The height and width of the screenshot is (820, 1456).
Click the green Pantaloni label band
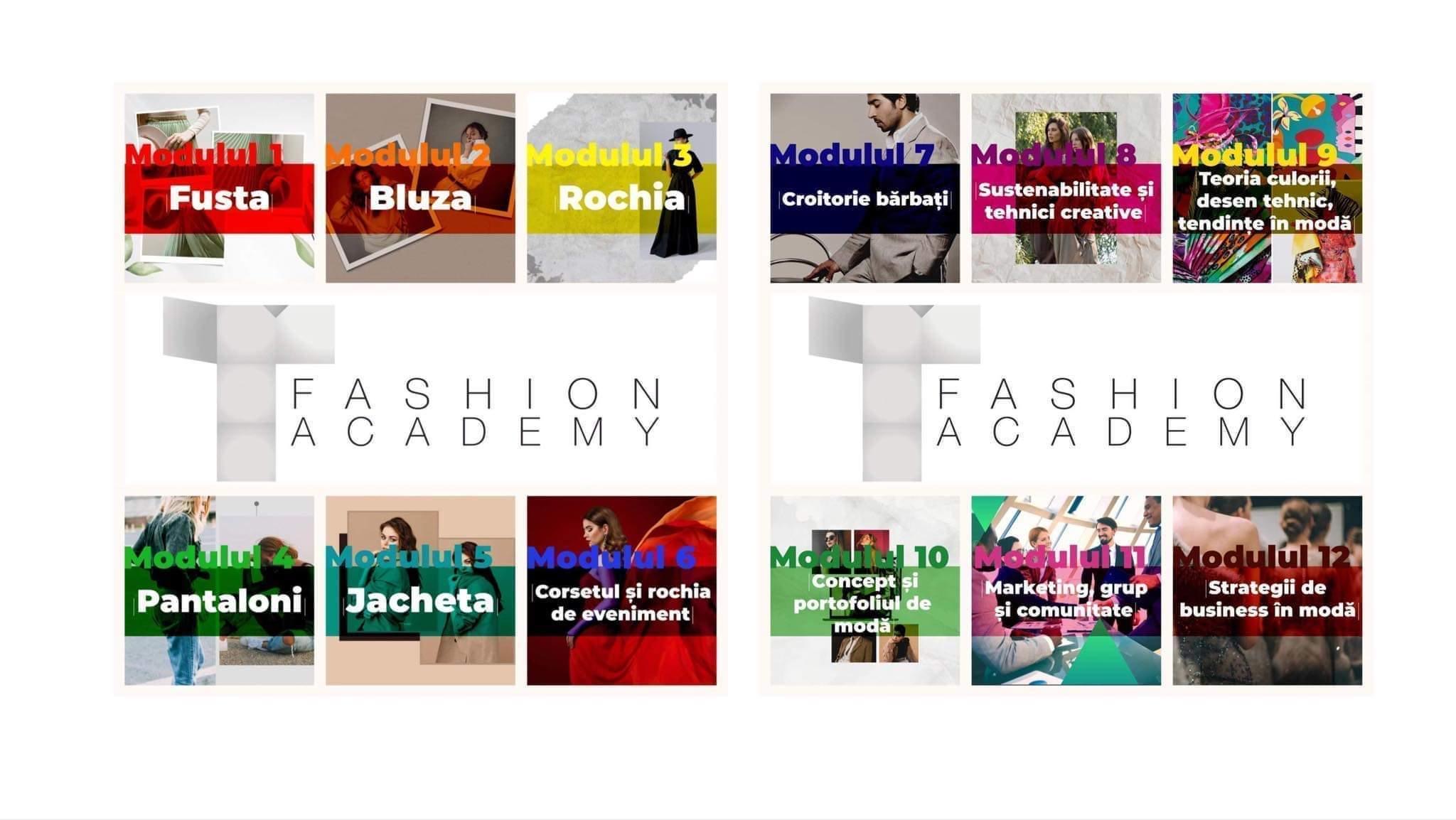(x=219, y=601)
